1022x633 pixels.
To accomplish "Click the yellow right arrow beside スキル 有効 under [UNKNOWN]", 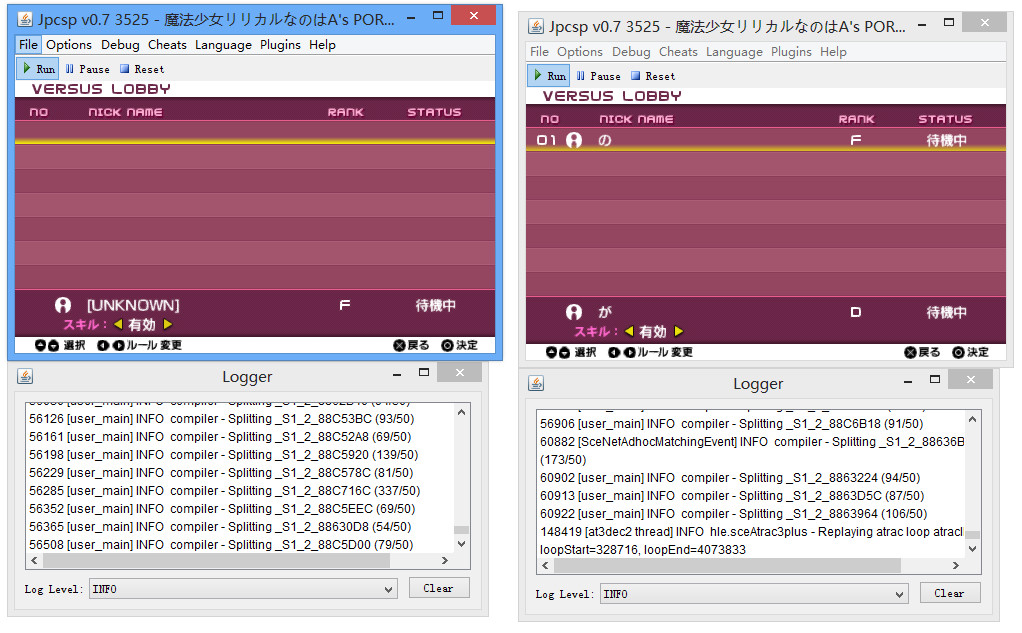I will pos(168,324).
